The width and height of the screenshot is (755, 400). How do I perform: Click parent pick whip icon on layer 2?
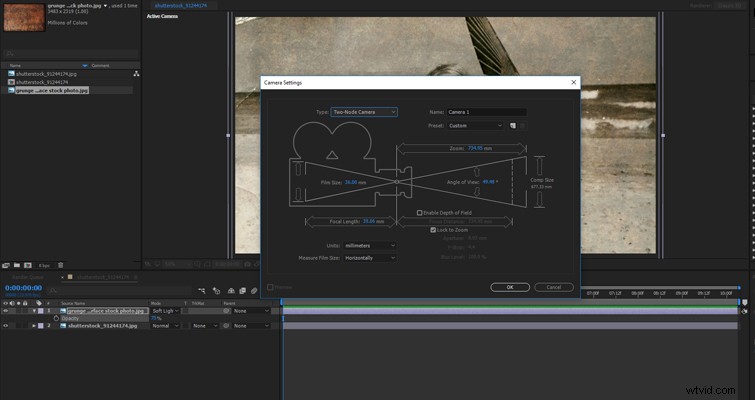[x=226, y=326]
